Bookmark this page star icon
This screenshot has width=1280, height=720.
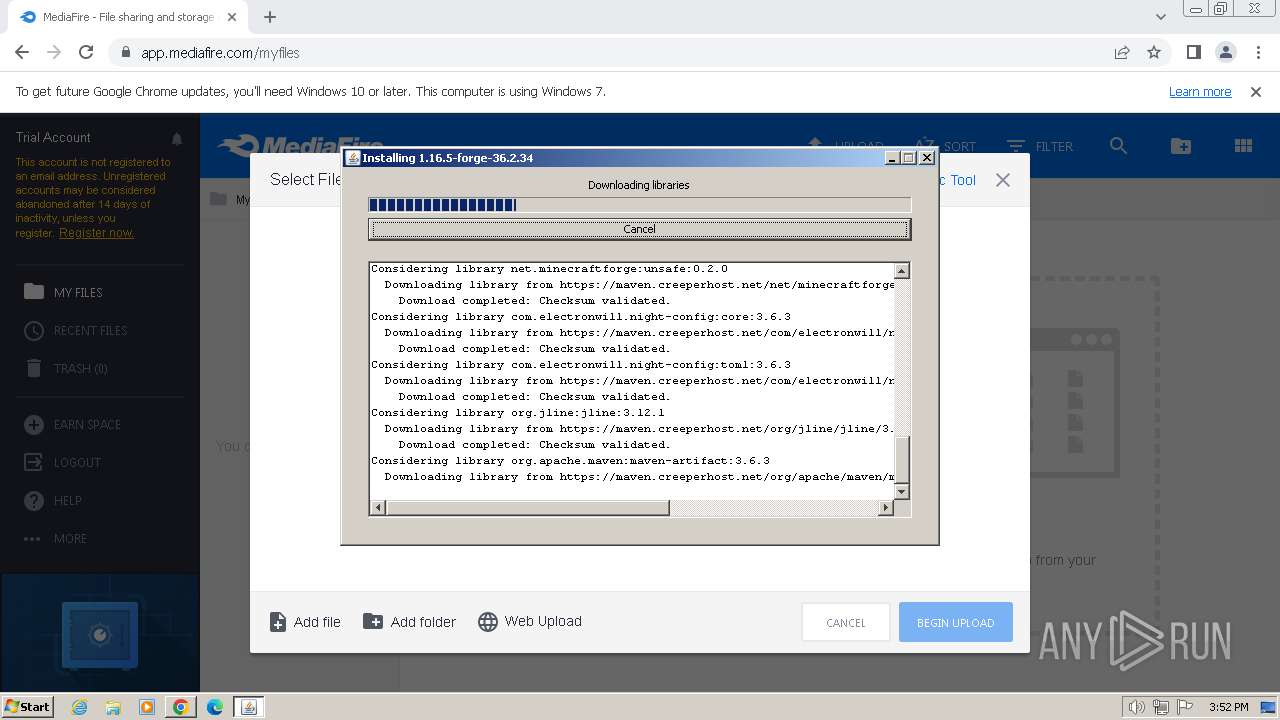tap(1154, 52)
